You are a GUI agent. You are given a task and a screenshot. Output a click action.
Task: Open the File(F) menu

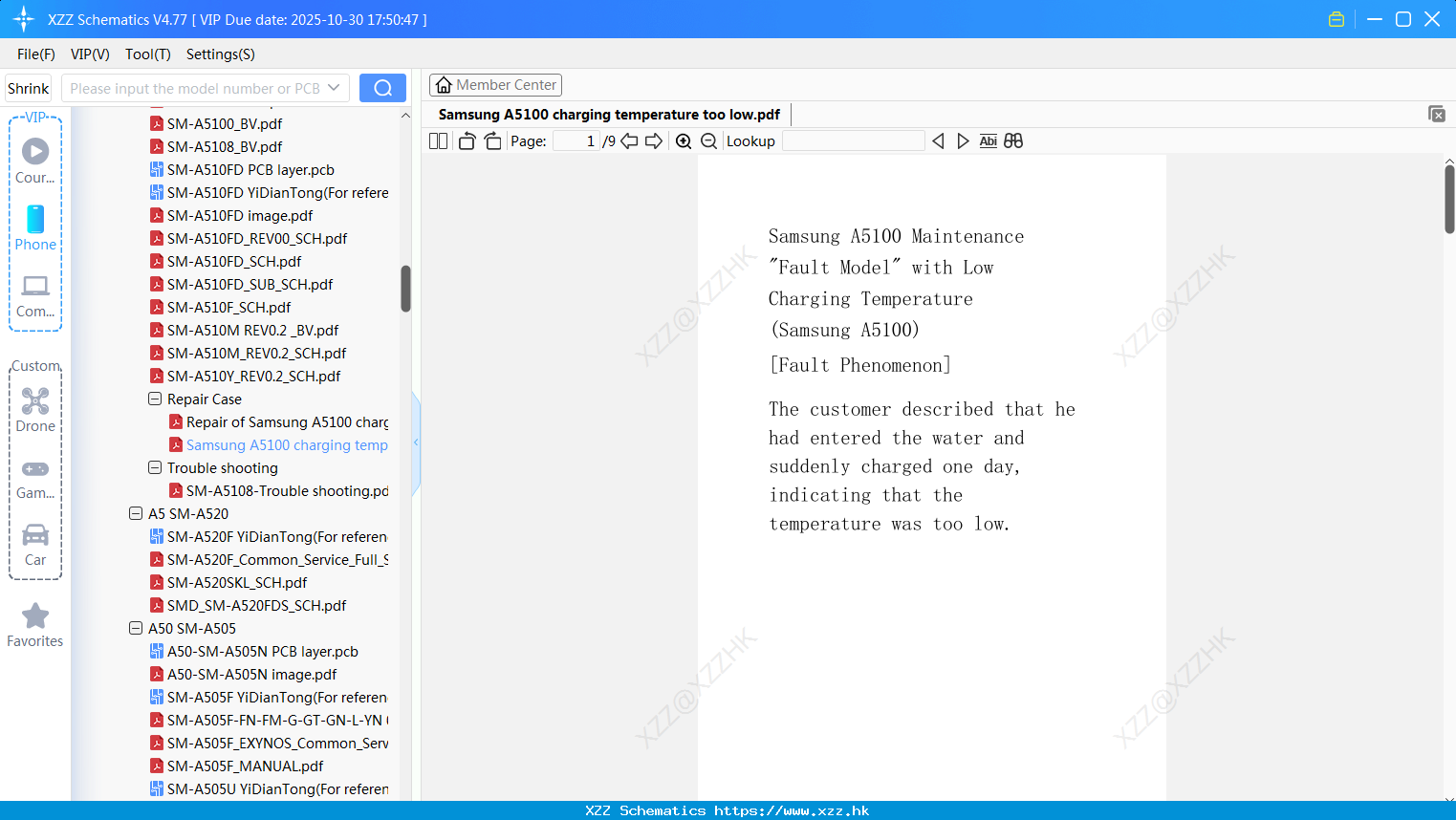[36, 54]
